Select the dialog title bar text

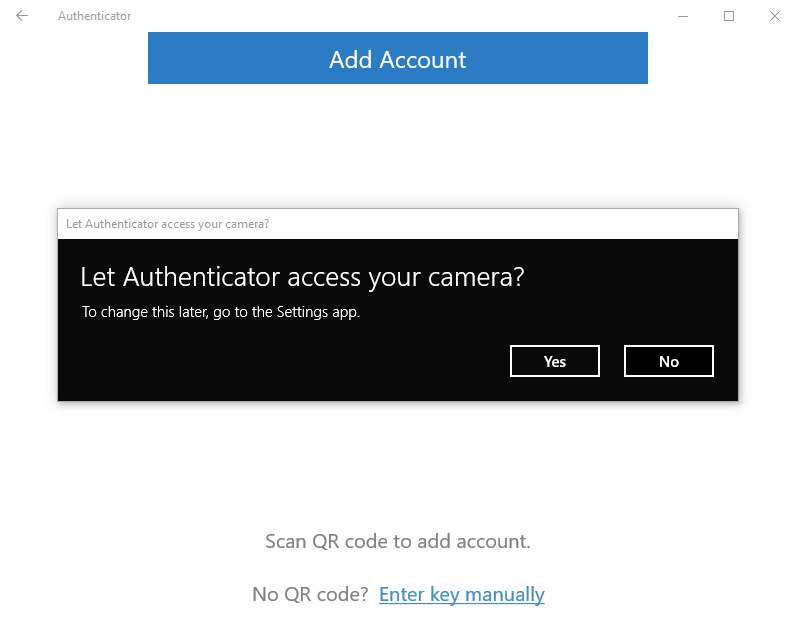[168, 224]
